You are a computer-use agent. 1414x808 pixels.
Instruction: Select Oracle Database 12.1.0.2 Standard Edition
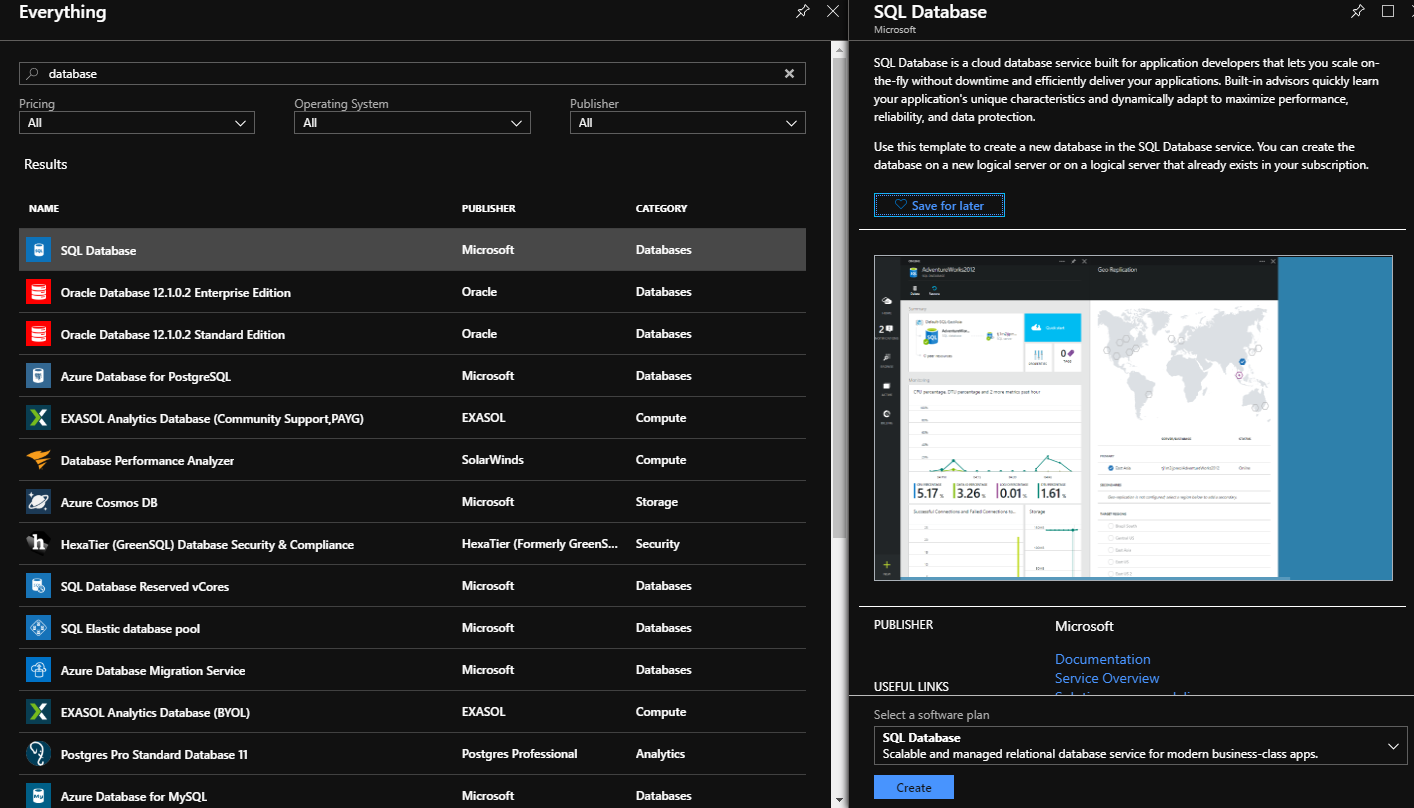412,334
